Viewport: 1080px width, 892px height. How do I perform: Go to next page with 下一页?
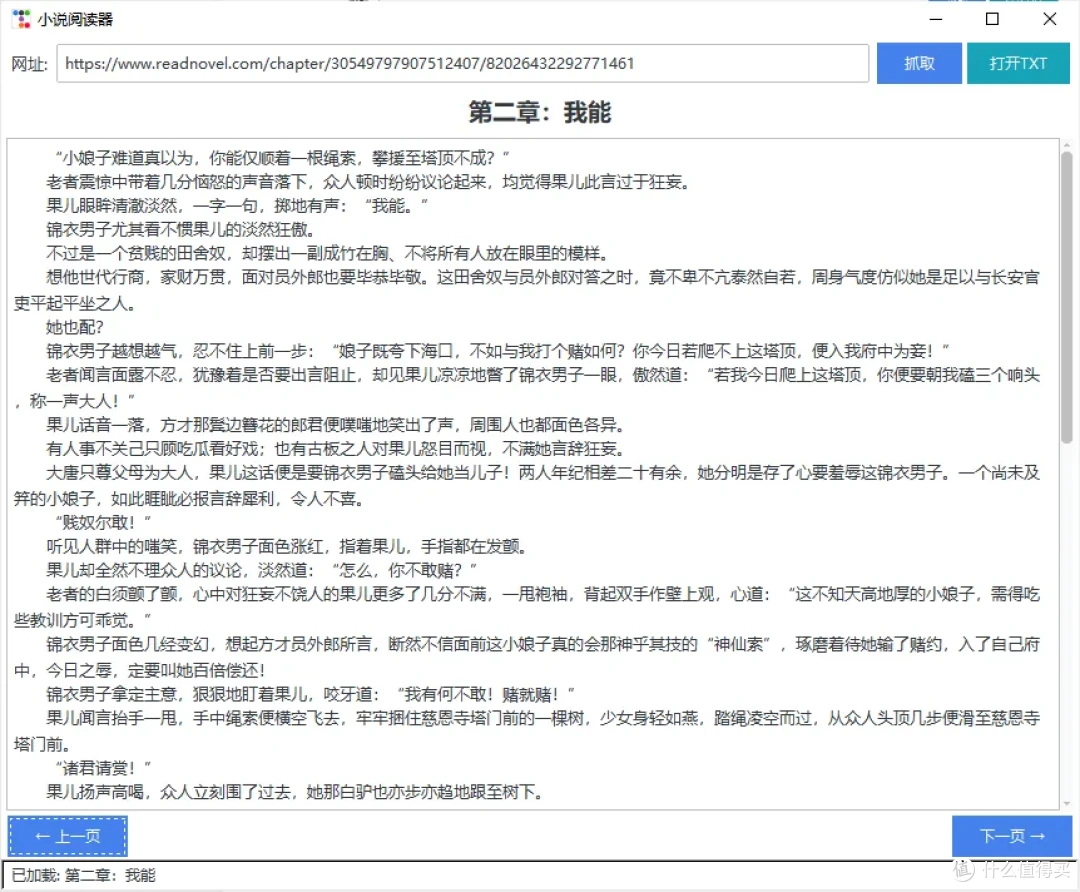[x=1012, y=836]
